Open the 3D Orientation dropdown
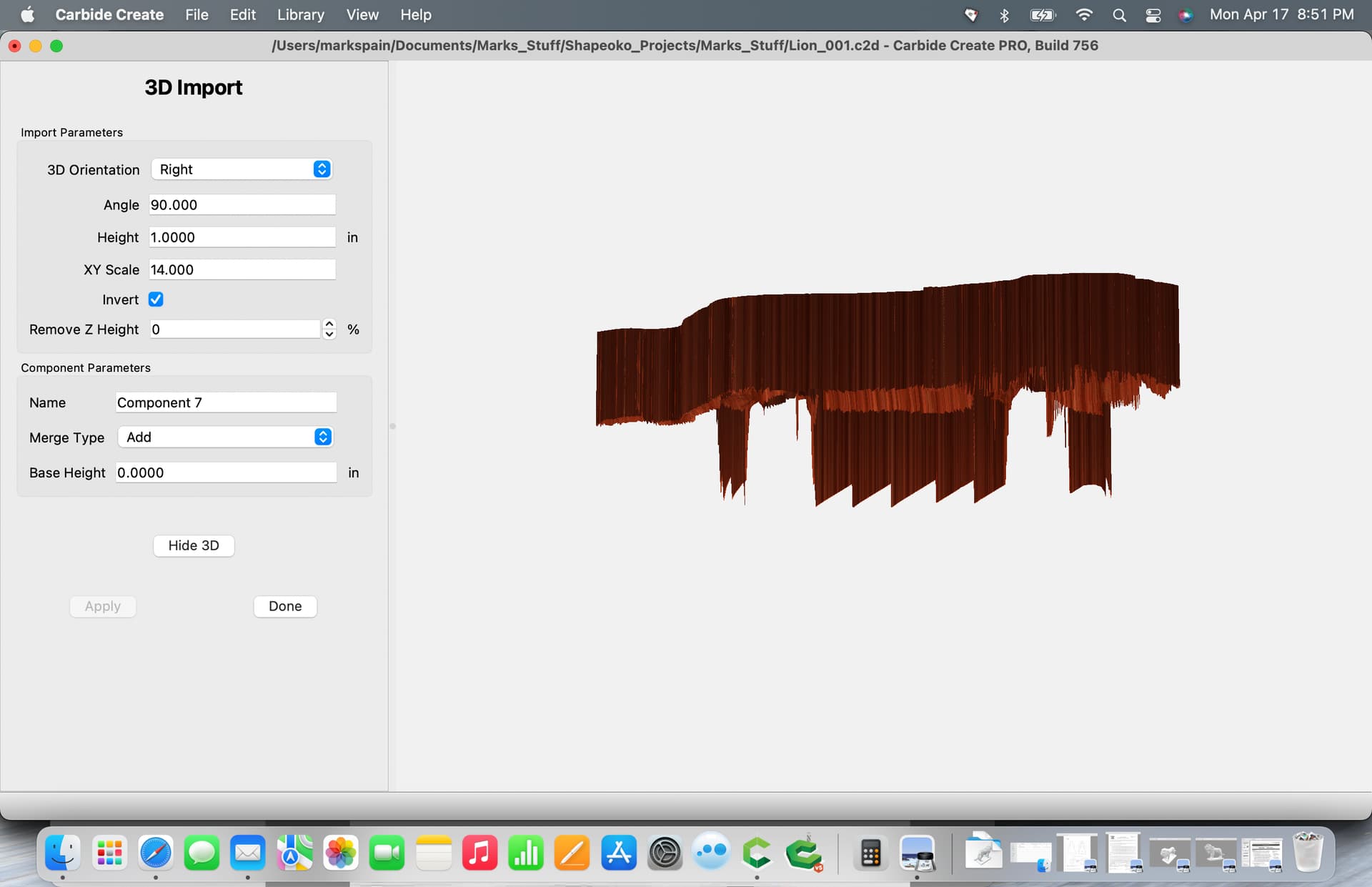 [x=242, y=169]
